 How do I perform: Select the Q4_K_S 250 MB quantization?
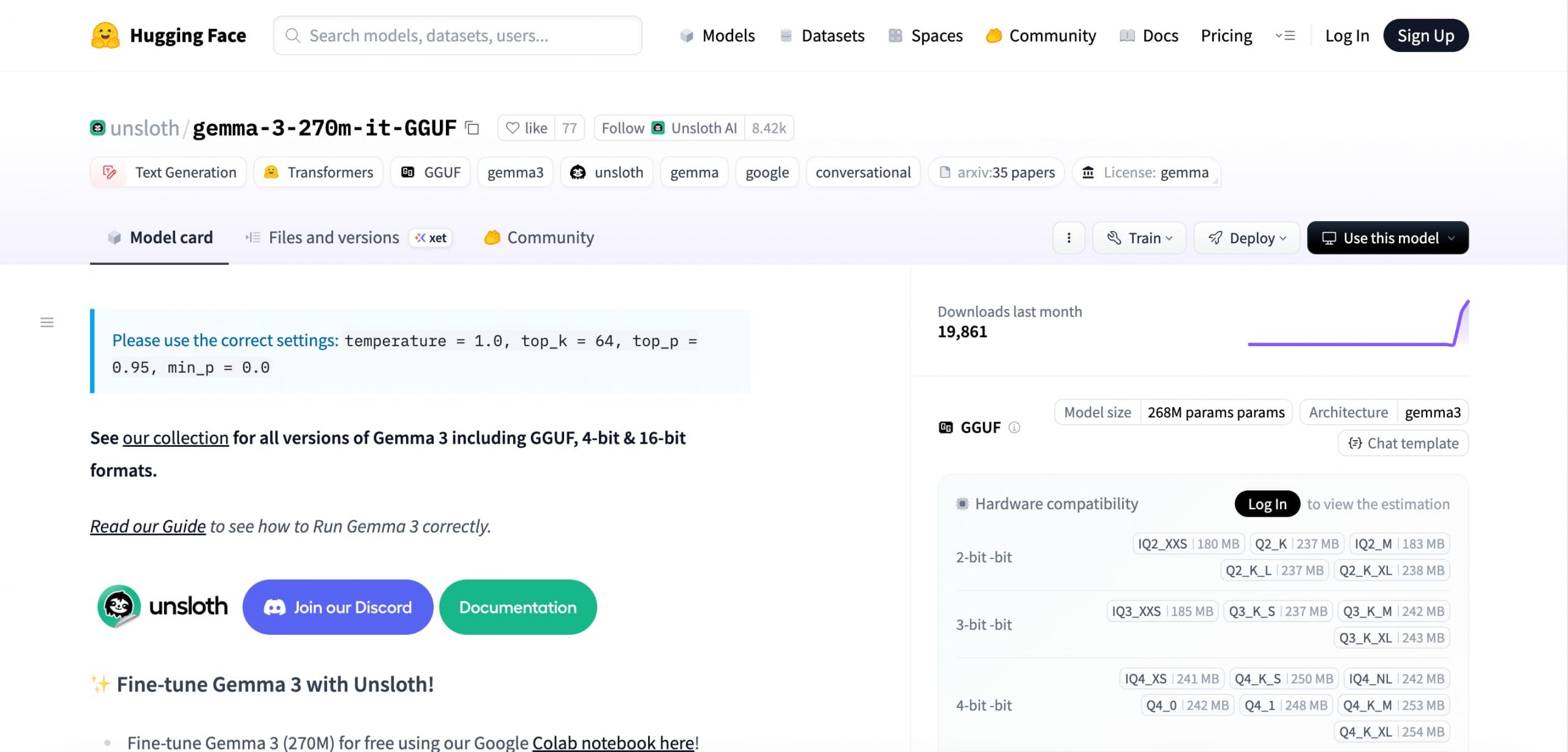[1284, 678]
